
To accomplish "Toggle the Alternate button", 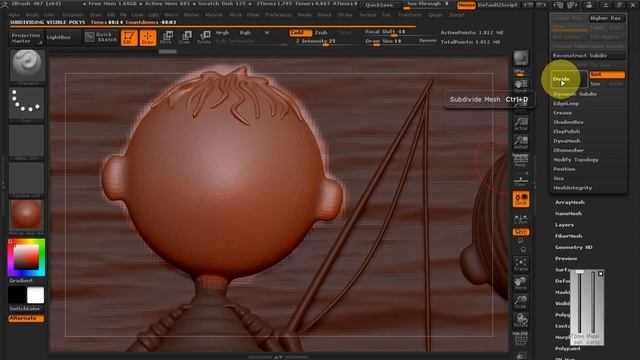I will (x=26, y=318).
